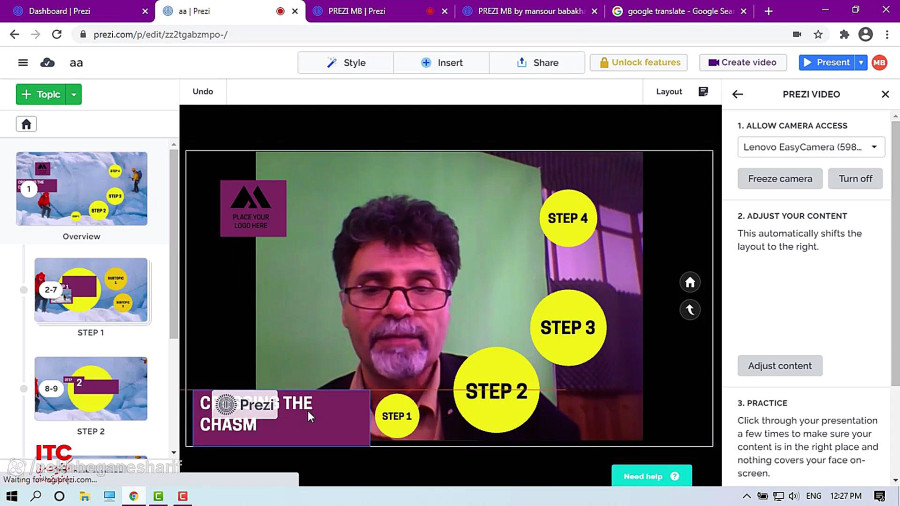This screenshot has height=506, width=900.
Task: Start the presentation with Present
Action: point(827,63)
